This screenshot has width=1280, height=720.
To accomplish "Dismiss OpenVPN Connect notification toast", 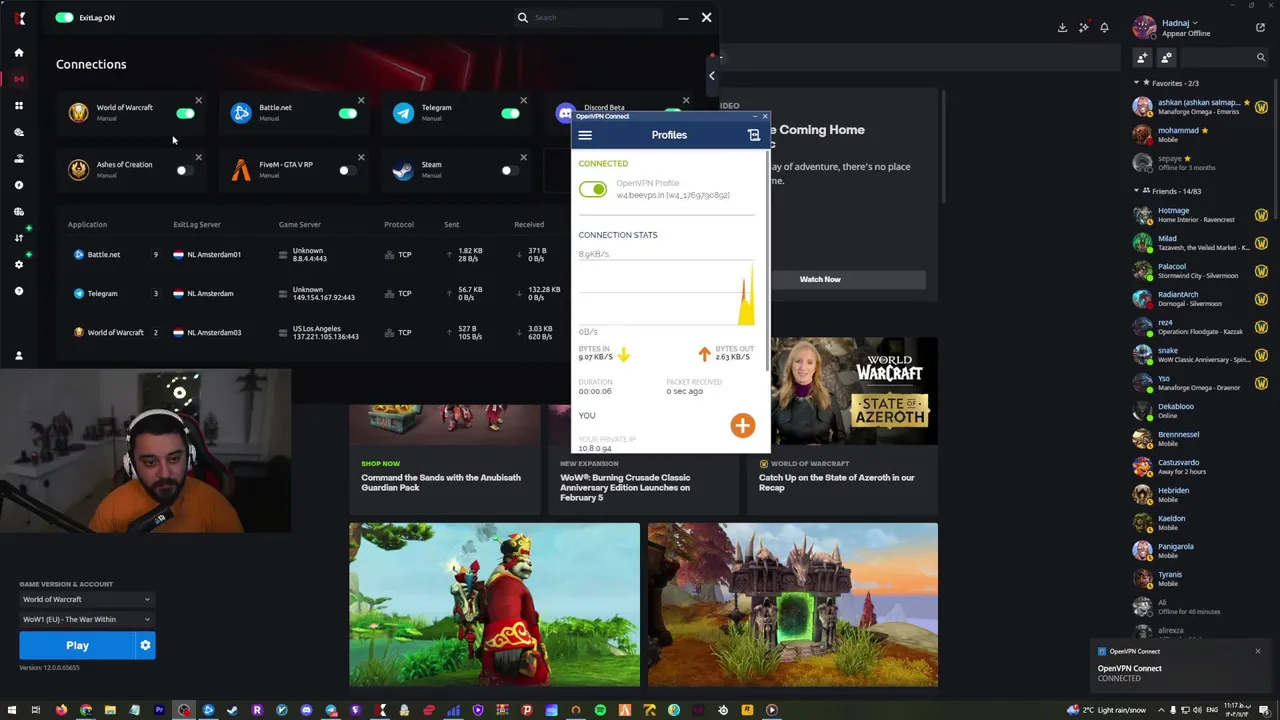I will [1258, 652].
